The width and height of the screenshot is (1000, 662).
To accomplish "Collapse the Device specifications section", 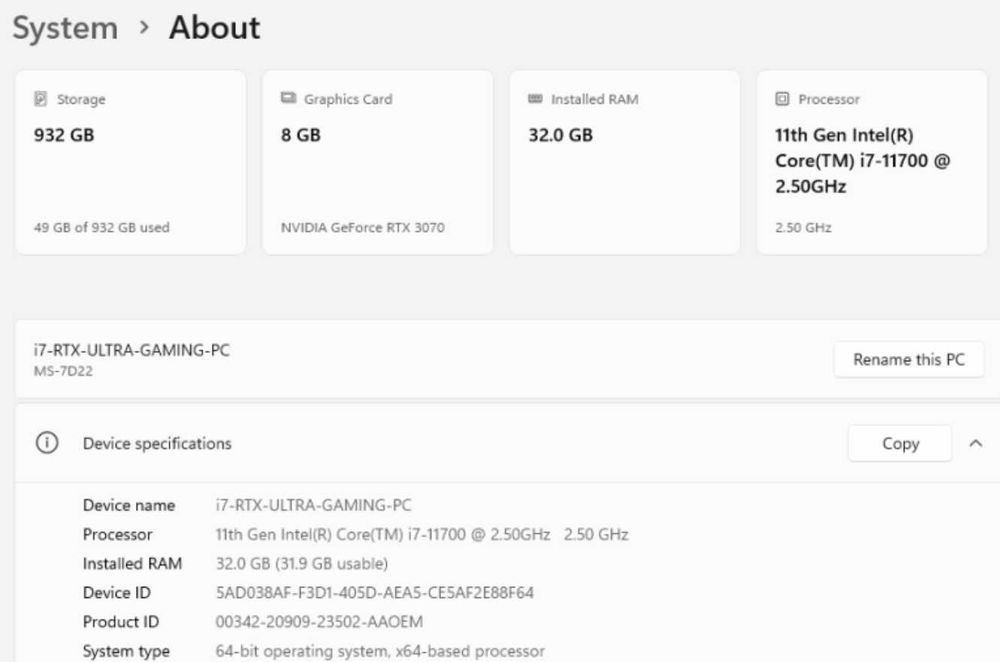I will point(976,443).
